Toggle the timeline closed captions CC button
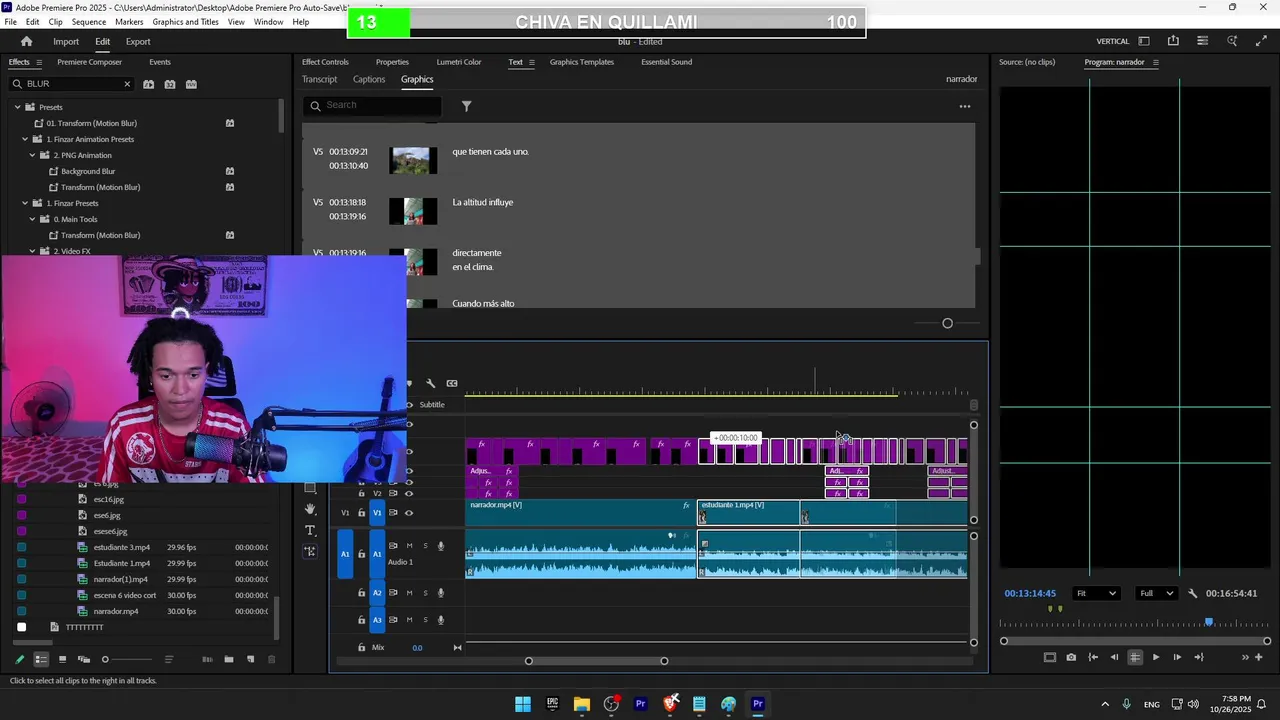 coord(452,383)
